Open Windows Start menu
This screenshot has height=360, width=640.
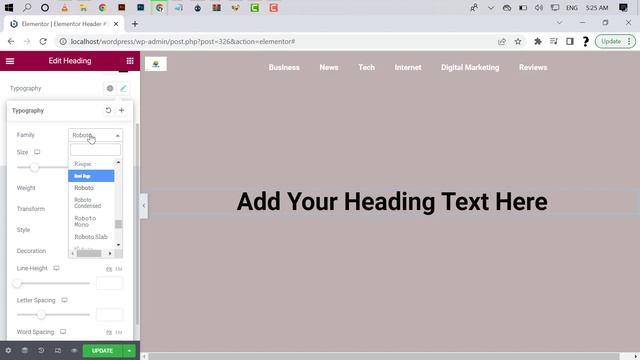point(8,7)
